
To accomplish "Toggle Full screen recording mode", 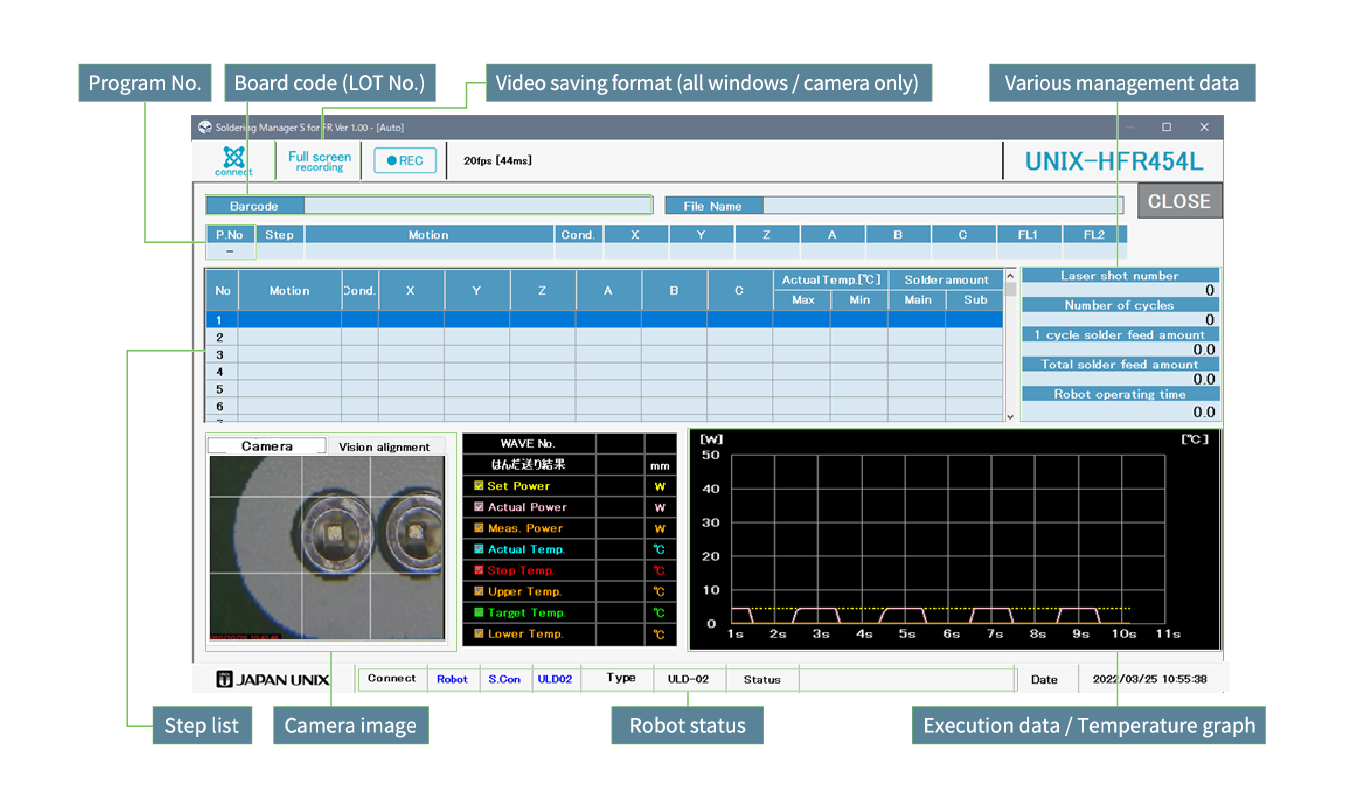I will 319,161.
